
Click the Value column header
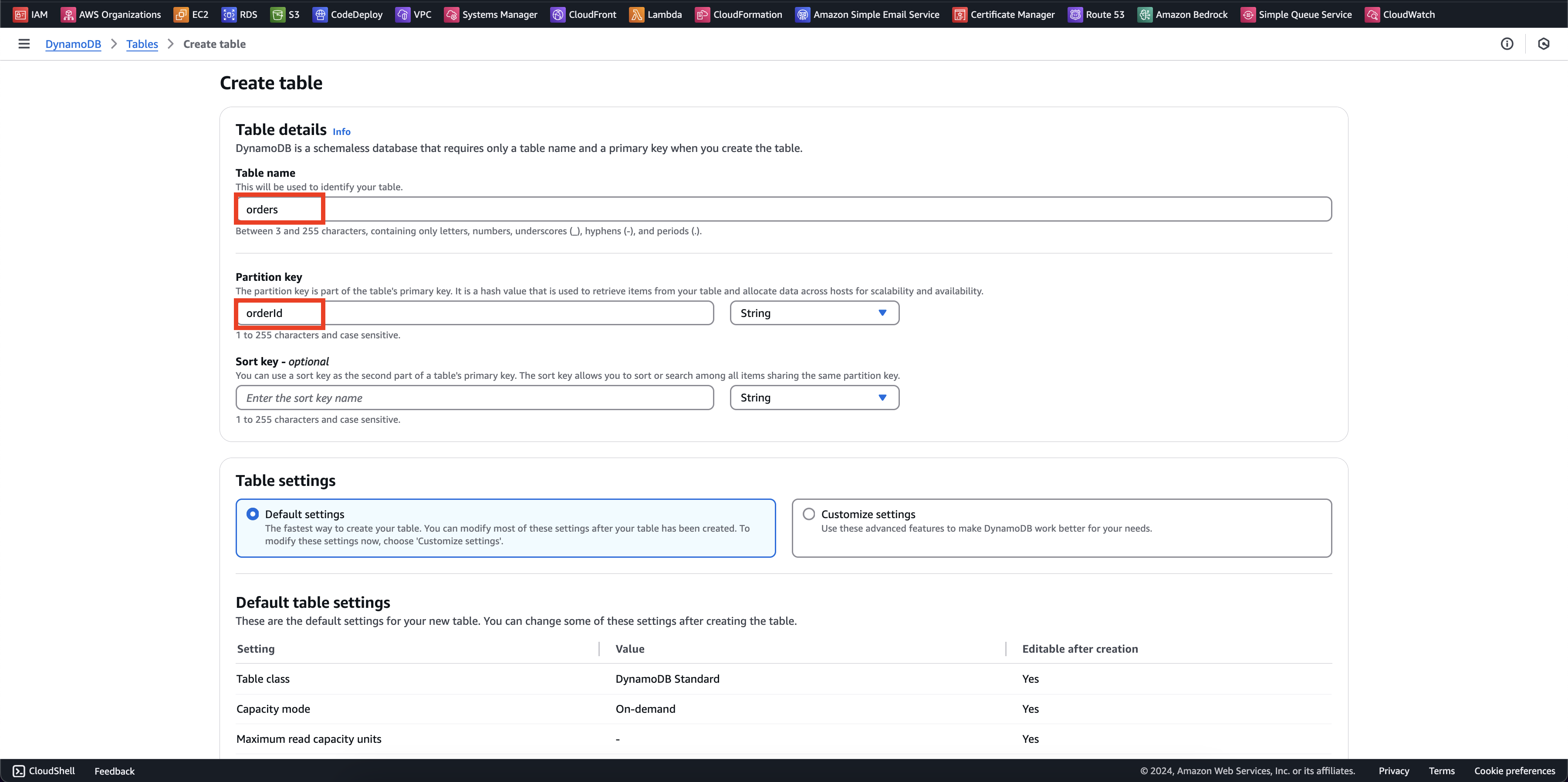click(x=630, y=649)
